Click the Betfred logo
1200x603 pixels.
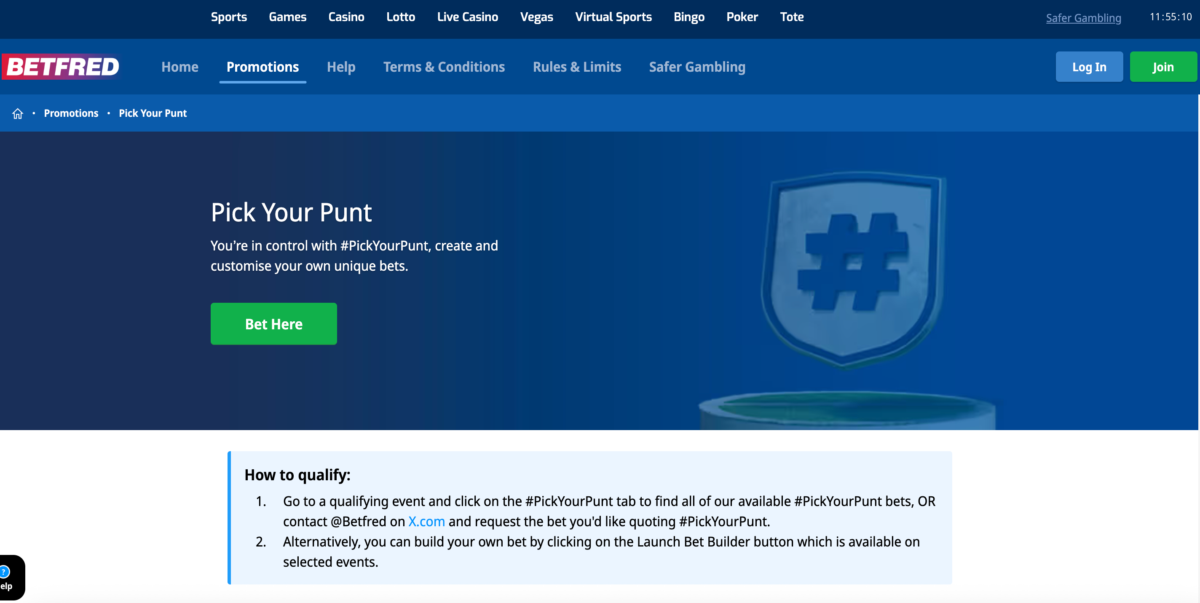tap(61, 67)
